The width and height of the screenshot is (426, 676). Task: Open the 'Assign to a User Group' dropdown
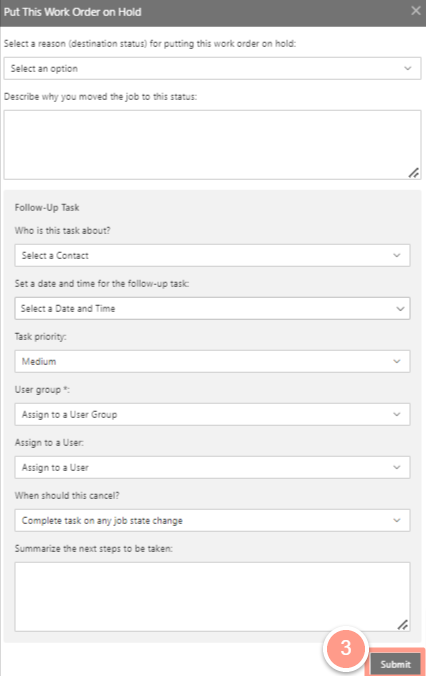coord(213,414)
